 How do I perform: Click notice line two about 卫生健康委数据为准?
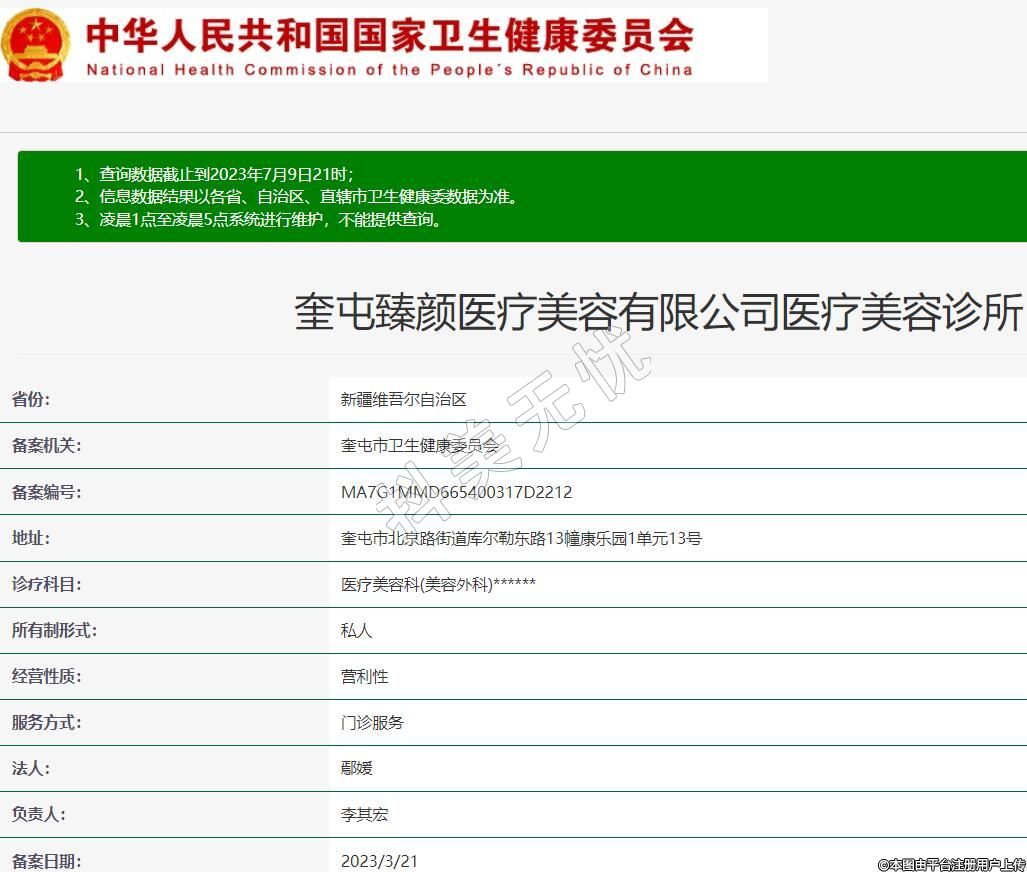[296, 197]
